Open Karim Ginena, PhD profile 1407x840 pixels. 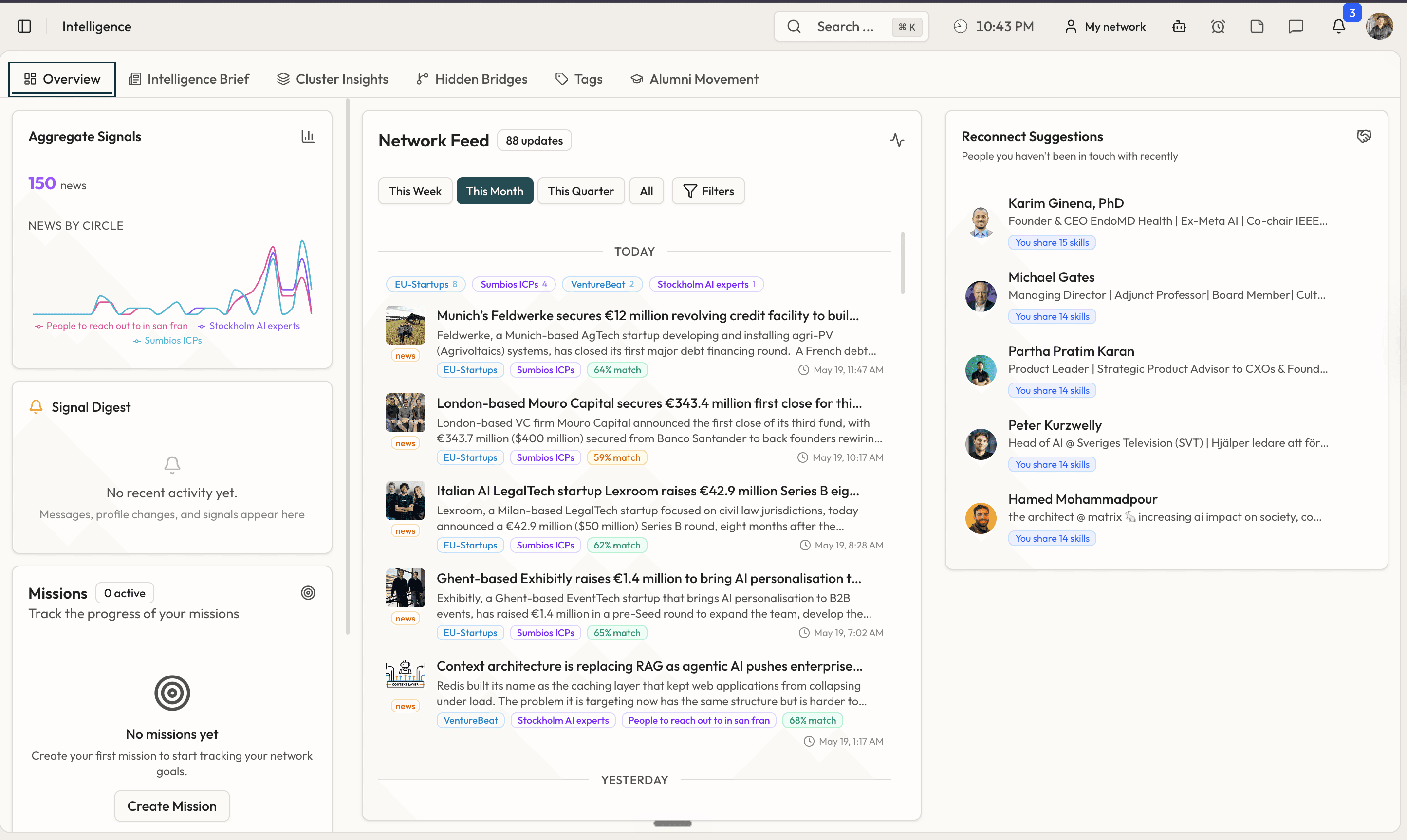pos(1066,203)
